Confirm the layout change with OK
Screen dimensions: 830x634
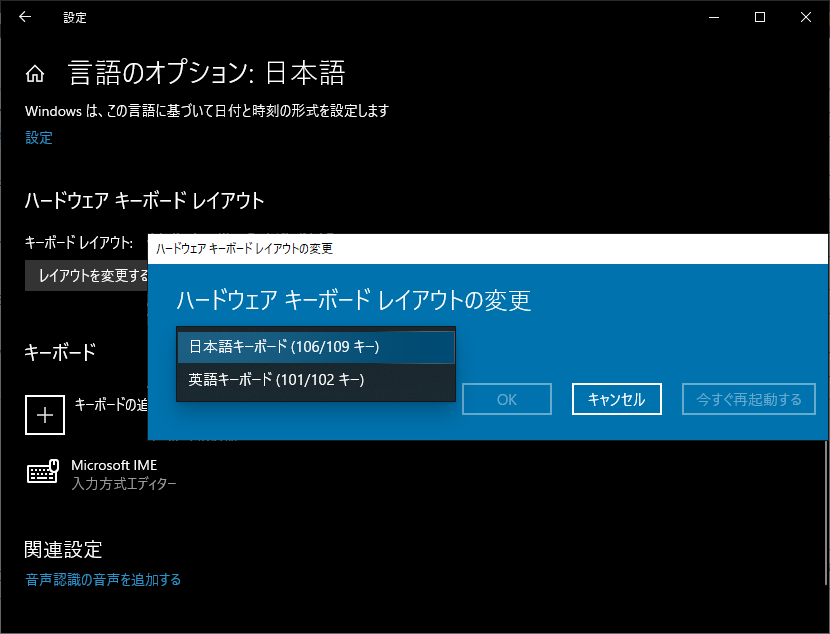click(506, 398)
